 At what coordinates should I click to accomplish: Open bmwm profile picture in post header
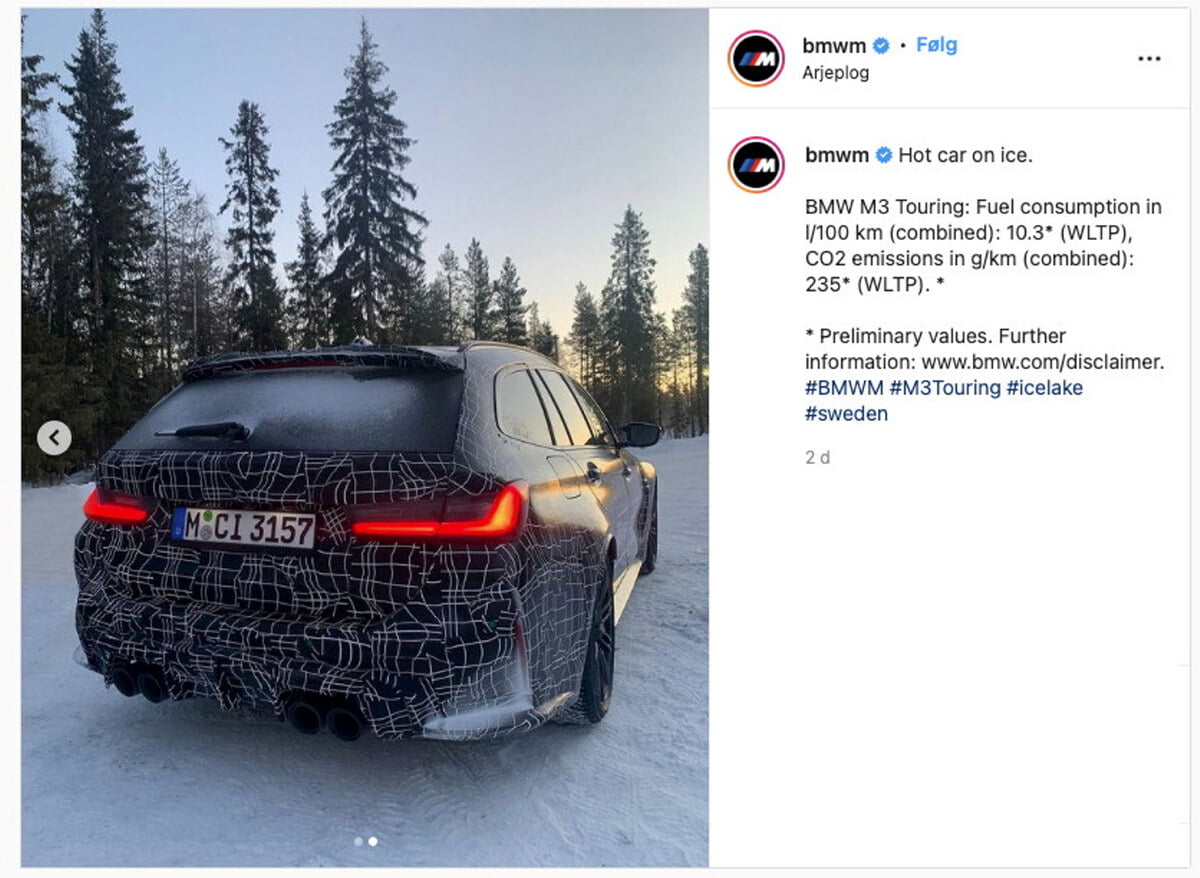coord(756,58)
